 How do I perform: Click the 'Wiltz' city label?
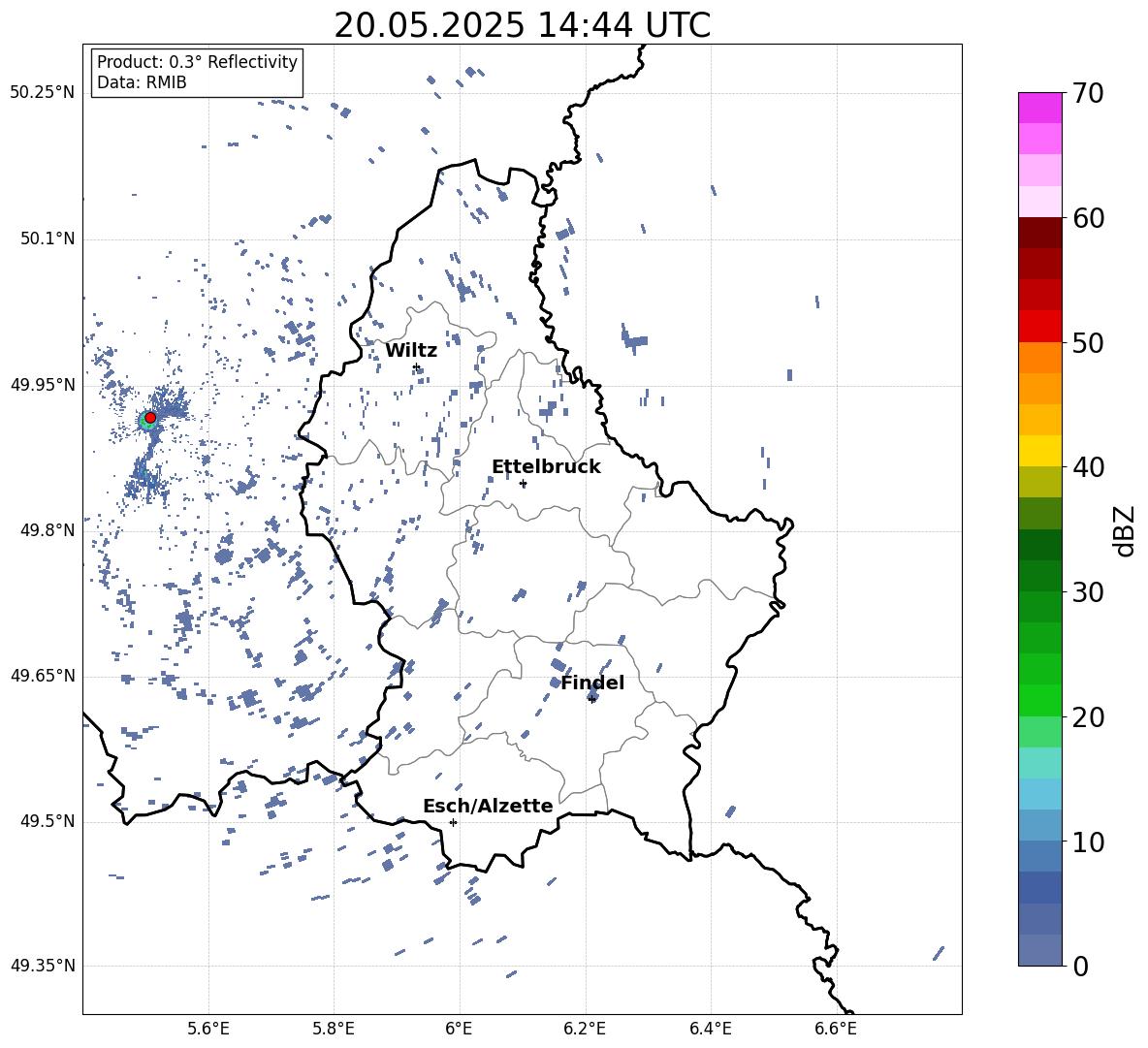411,351
